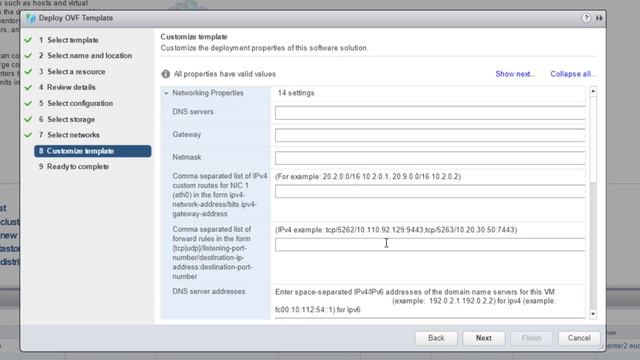Screen dimensions: 640x360
Task: Click the 'Gateway' property label
Action: click(x=187, y=134)
